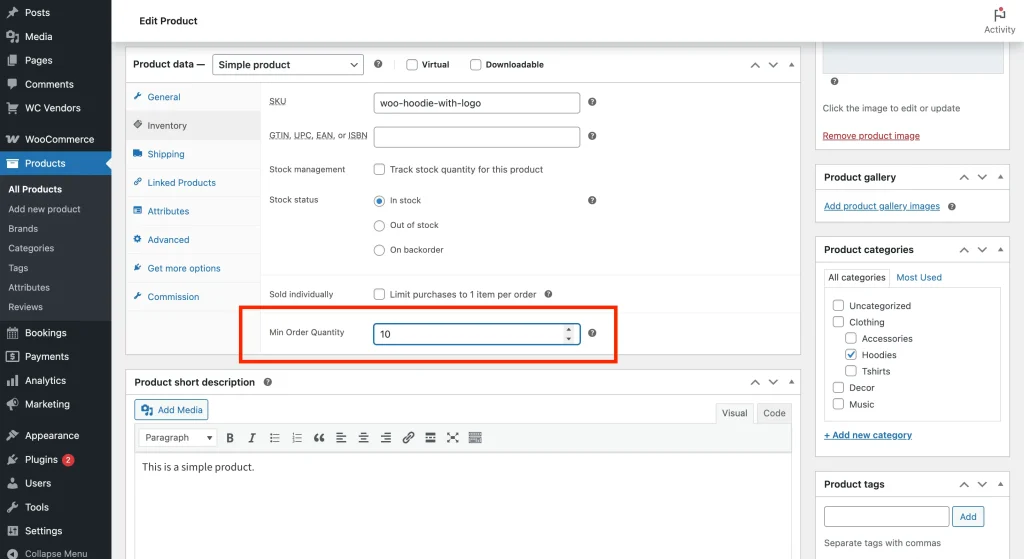Insert a bulleted list
1024x559 pixels.
pyautogui.click(x=274, y=438)
